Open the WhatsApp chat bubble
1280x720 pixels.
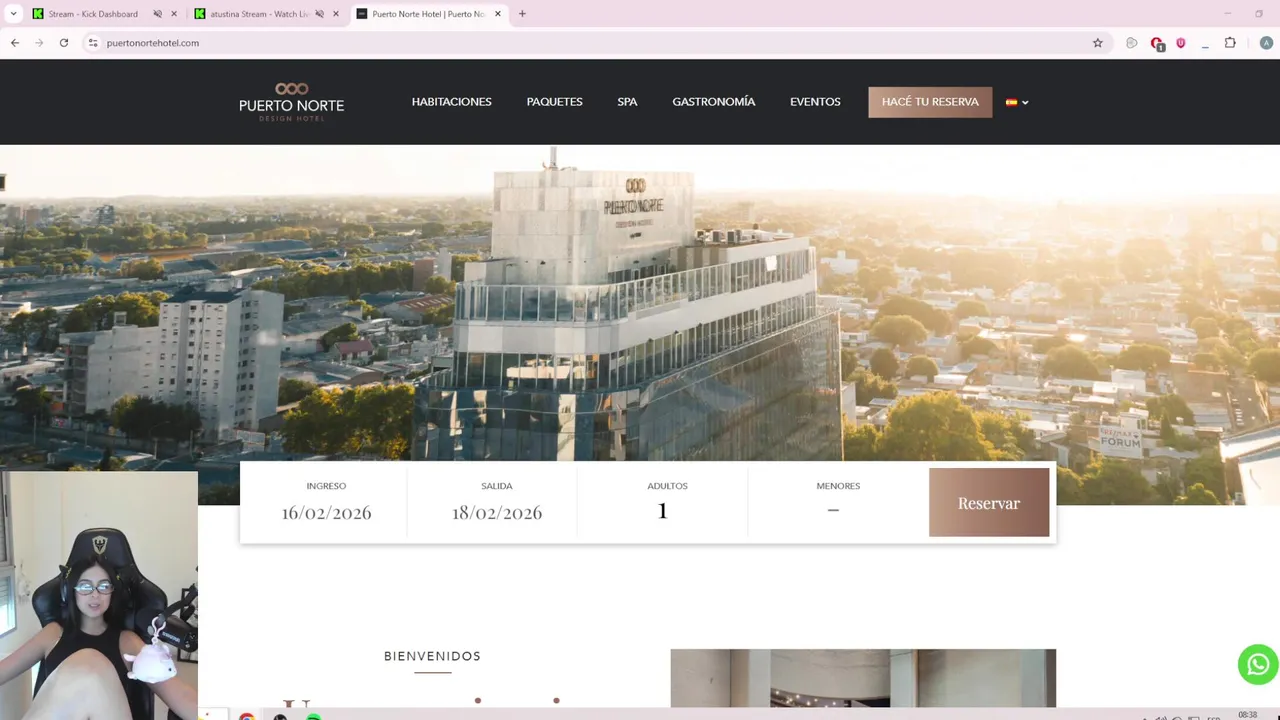point(1257,665)
